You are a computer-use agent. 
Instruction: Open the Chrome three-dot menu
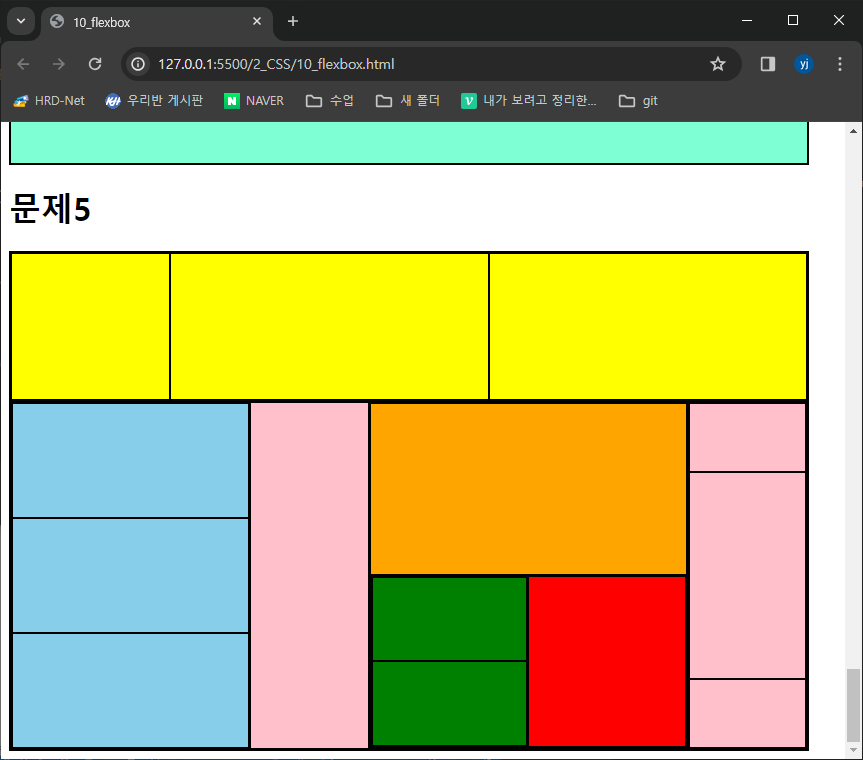(840, 63)
